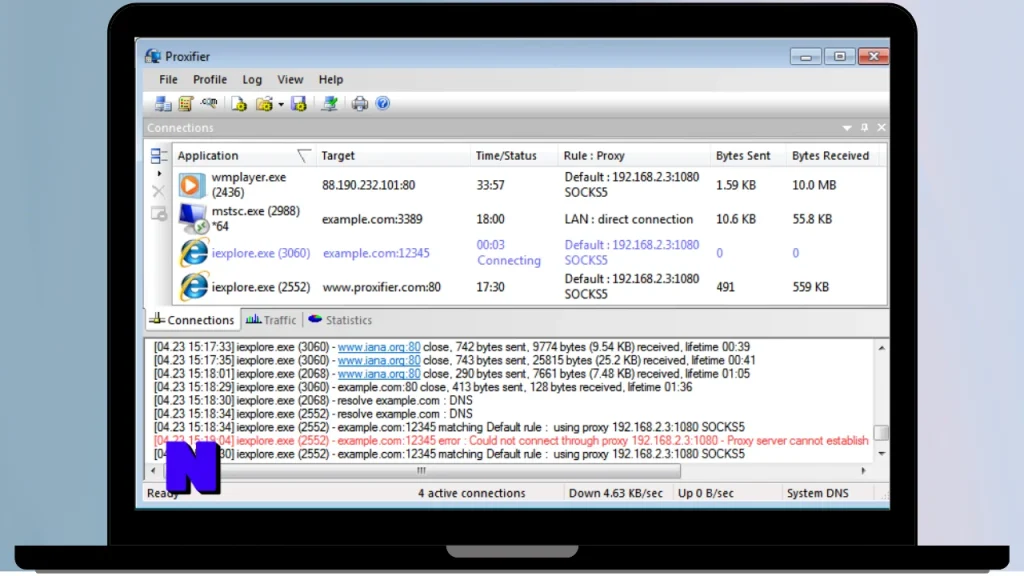The image size is (1024, 576).
Task: Click scroll-down arrow in log pane
Action: (x=882, y=453)
